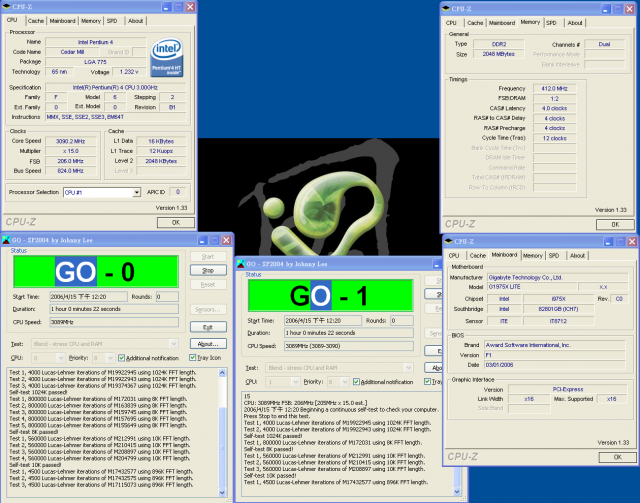The height and width of the screenshot is (503, 640).
Task: Click Stop button in GO - 0 window
Action: click(208, 270)
